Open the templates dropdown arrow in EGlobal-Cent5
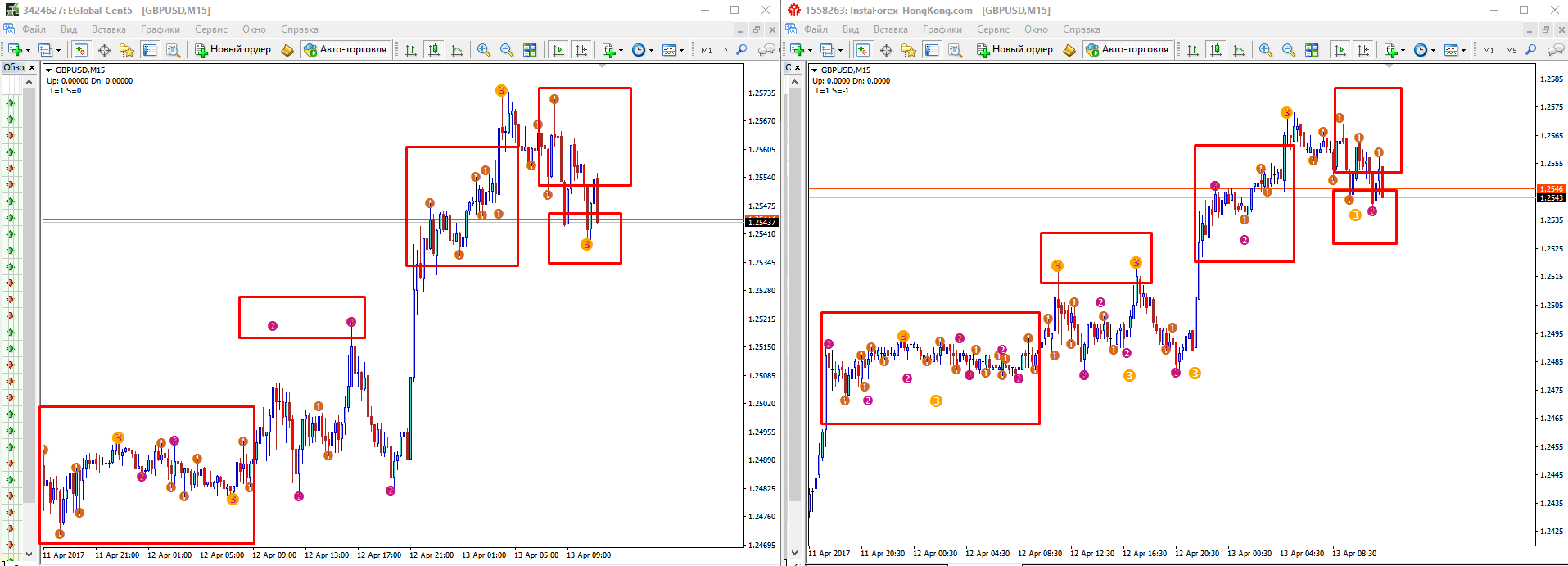The width and height of the screenshot is (1568, 566). tap(681, 50)
